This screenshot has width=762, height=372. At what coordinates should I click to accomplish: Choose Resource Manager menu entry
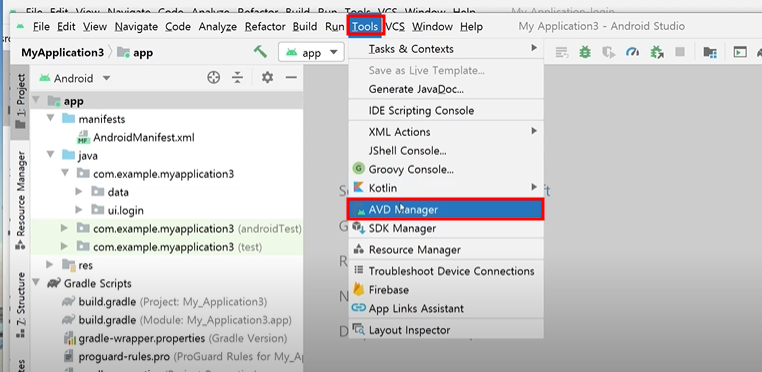[x=446, y=250]
